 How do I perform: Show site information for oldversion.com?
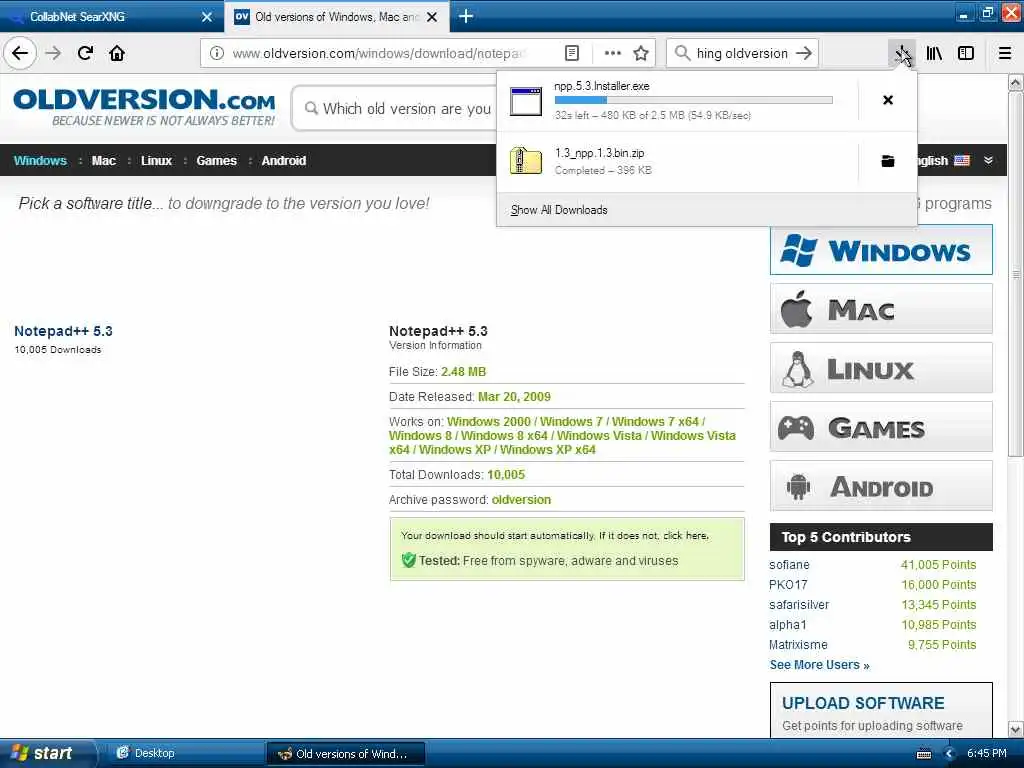coord(216,53)
